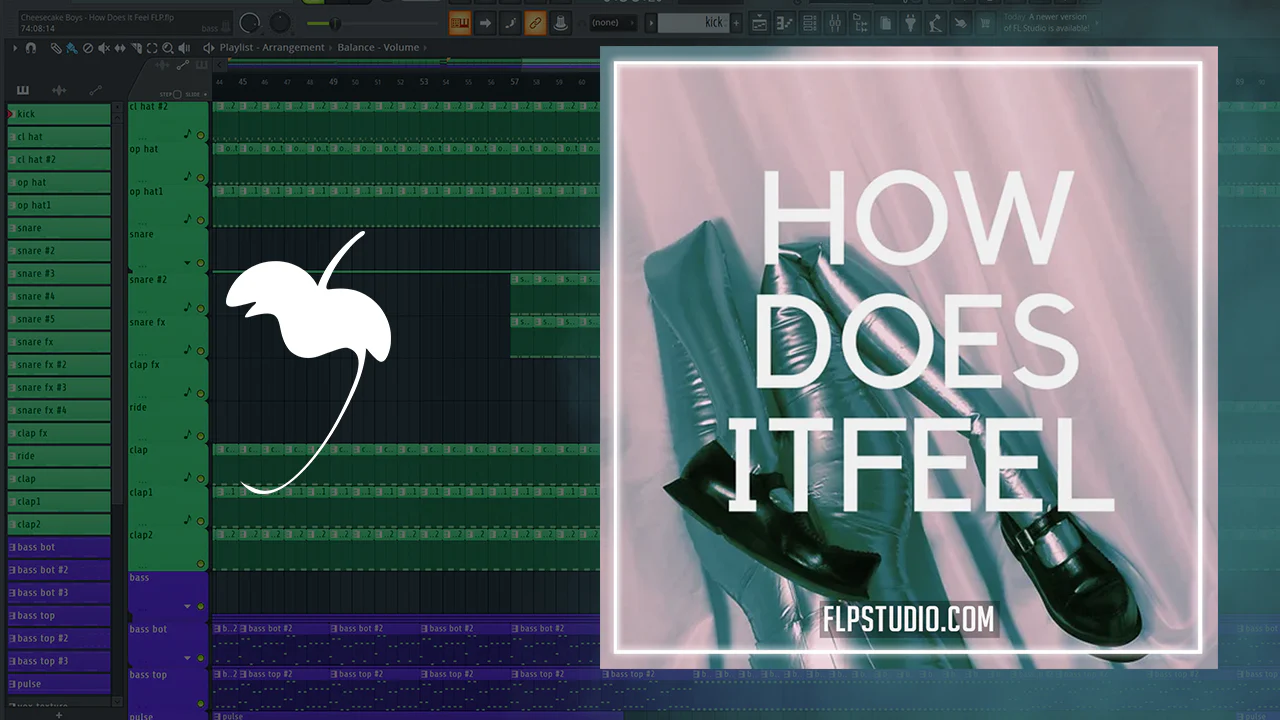
Task: Select the cl hat pattern
Action: click(59, 137)
